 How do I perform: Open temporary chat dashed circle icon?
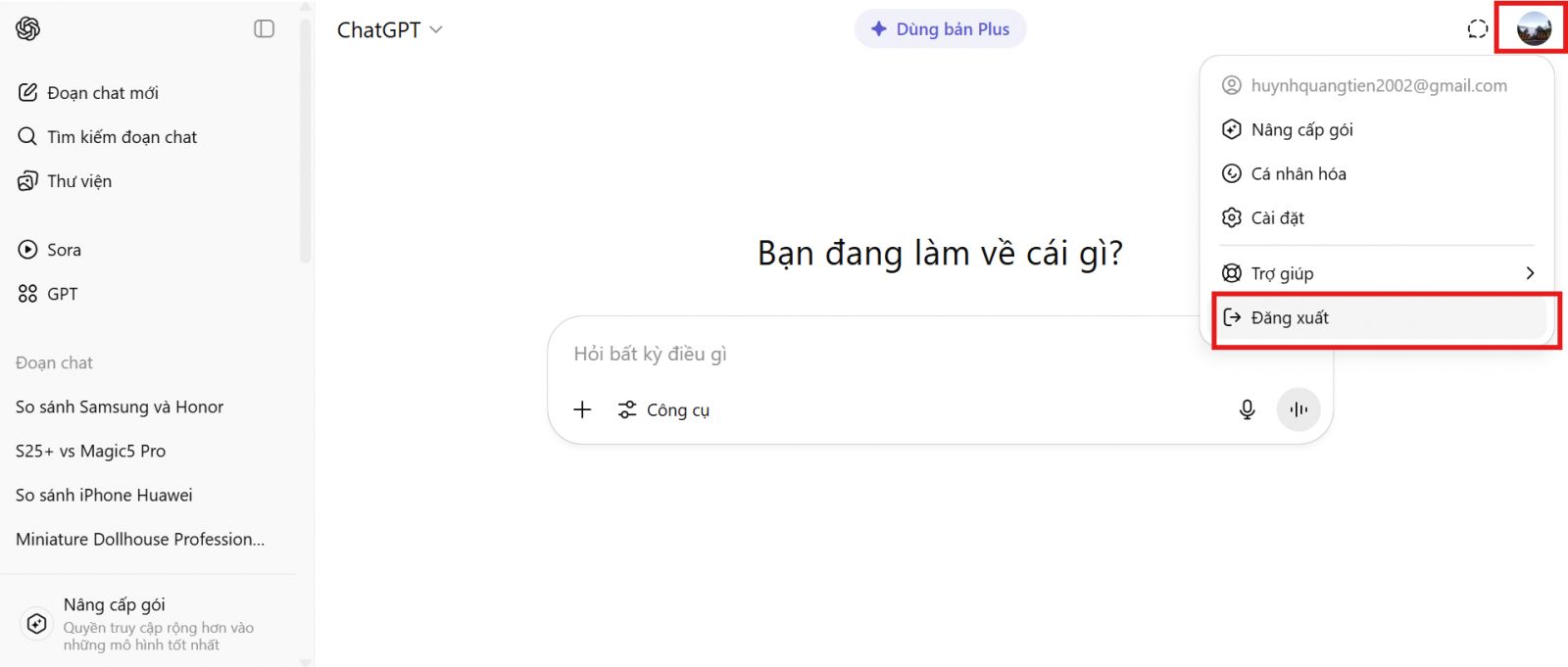(1478, 29)
